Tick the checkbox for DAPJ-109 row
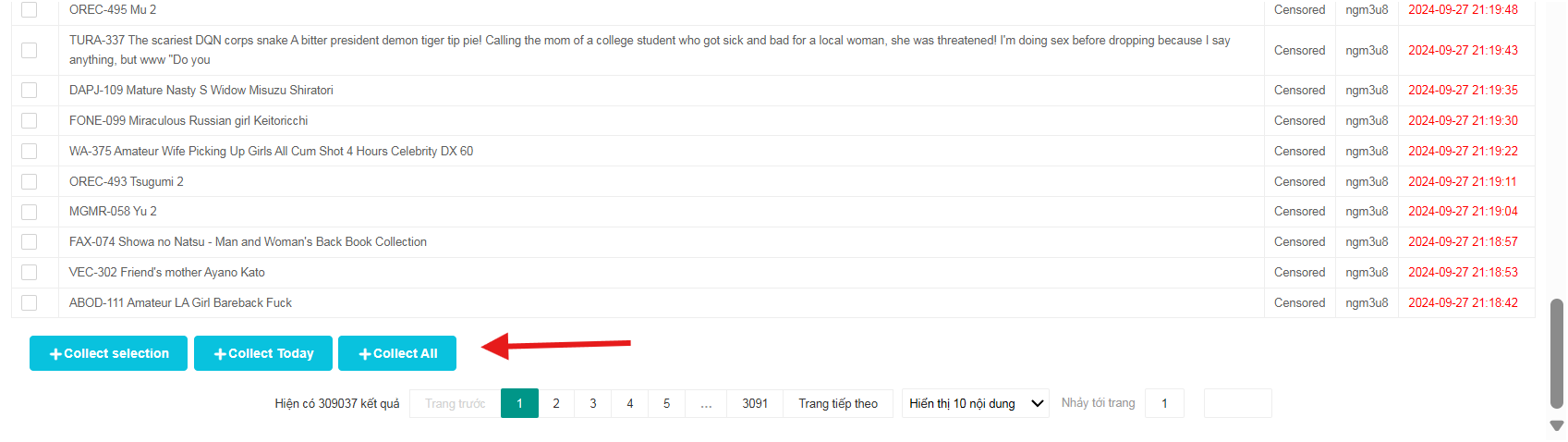The width and height of the screenshot is (1568, 442). click(x=30, y=91)
